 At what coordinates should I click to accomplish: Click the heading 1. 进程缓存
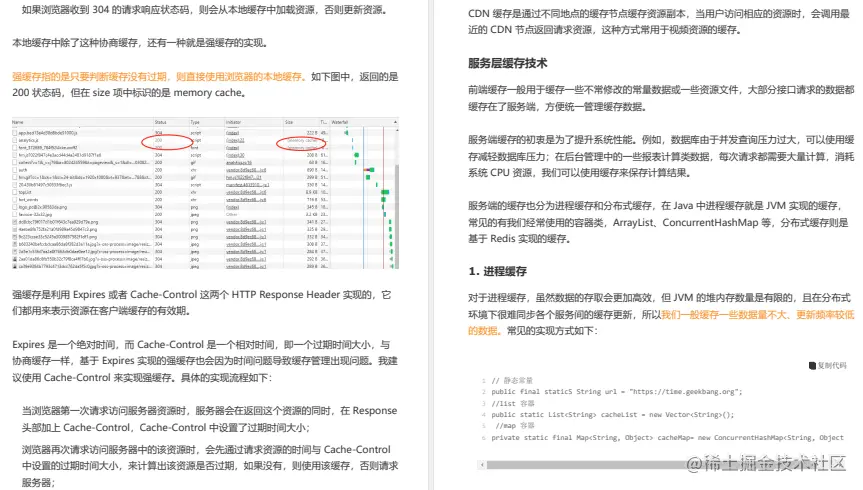click(498, 271)
